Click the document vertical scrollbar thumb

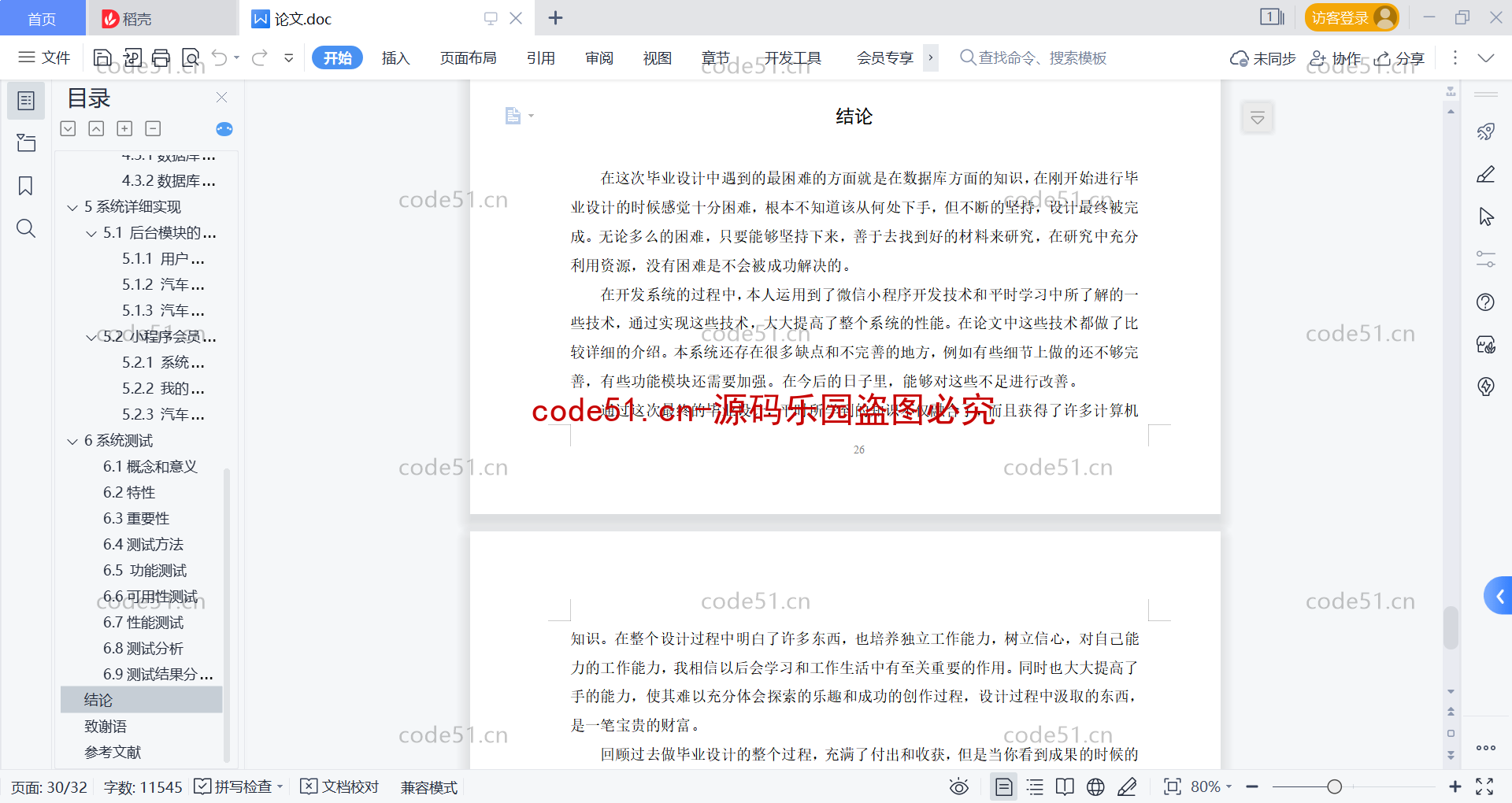coord(1451,627)
